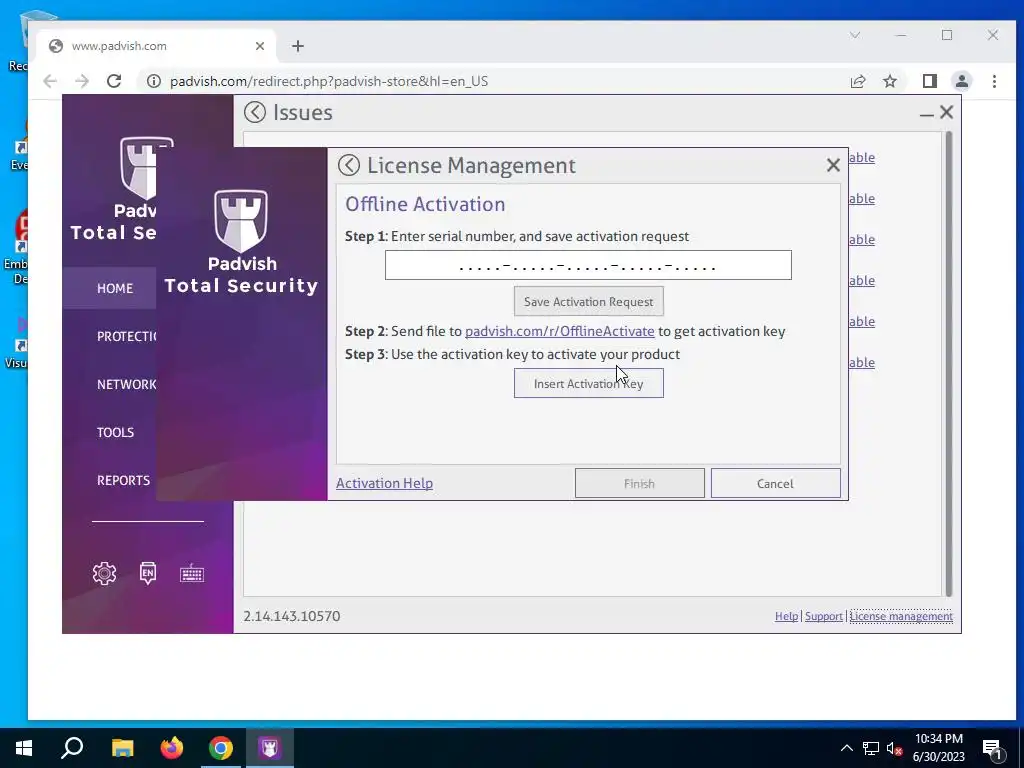Screen dimensions: 1024x768
Task: Click the network tray icon
Action: (x=871, y=748)
